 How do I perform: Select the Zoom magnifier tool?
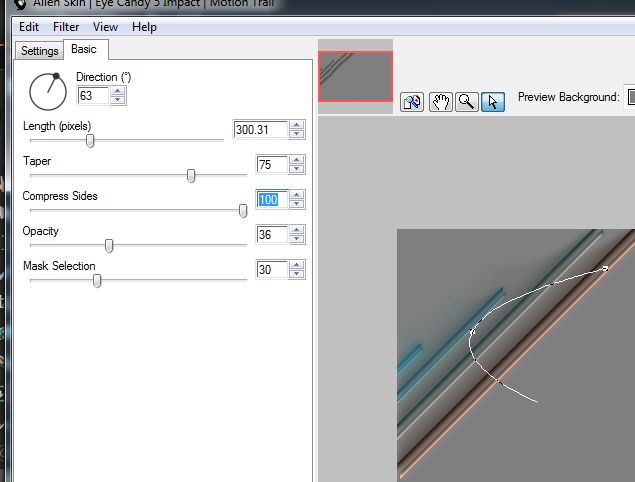(x=466, y=101)
